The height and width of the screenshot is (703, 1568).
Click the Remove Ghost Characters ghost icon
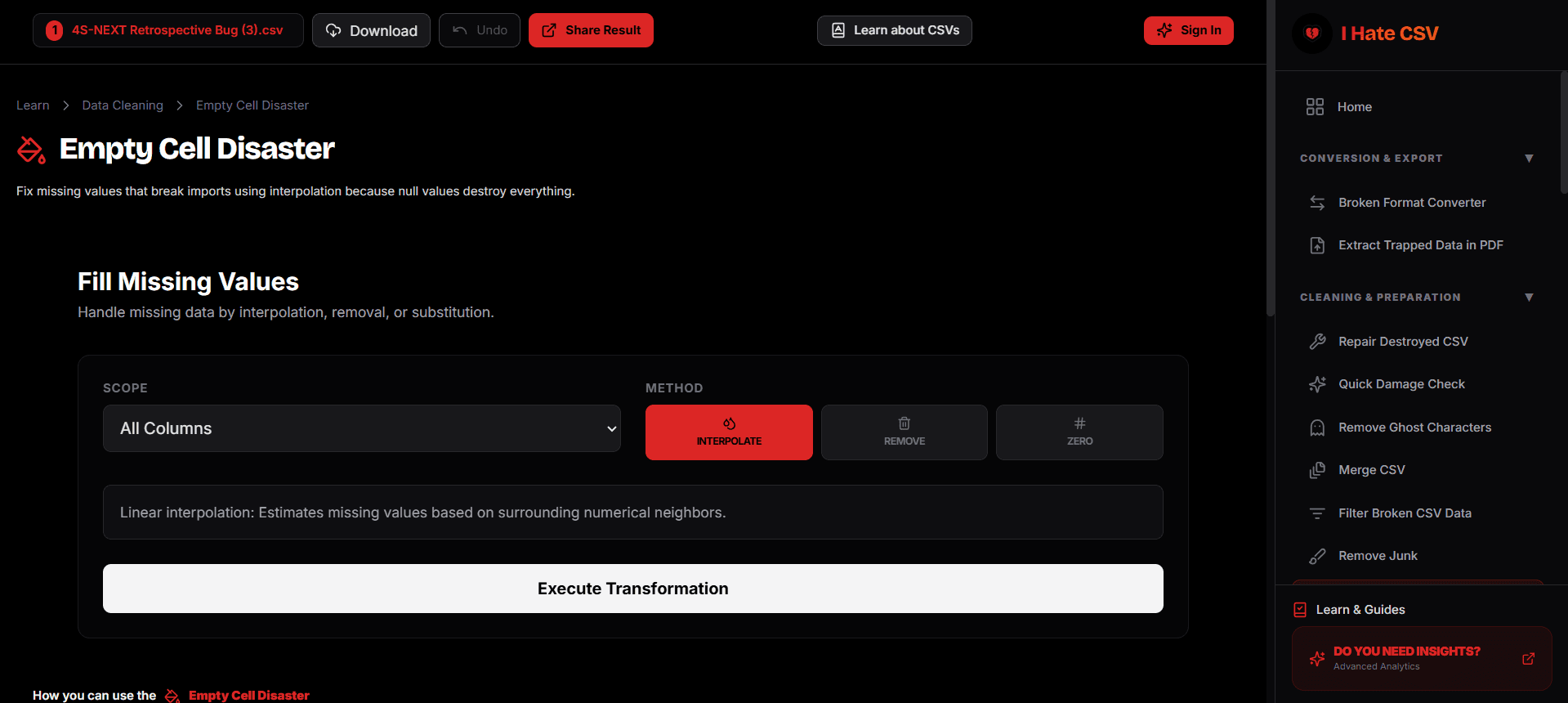1317,428
